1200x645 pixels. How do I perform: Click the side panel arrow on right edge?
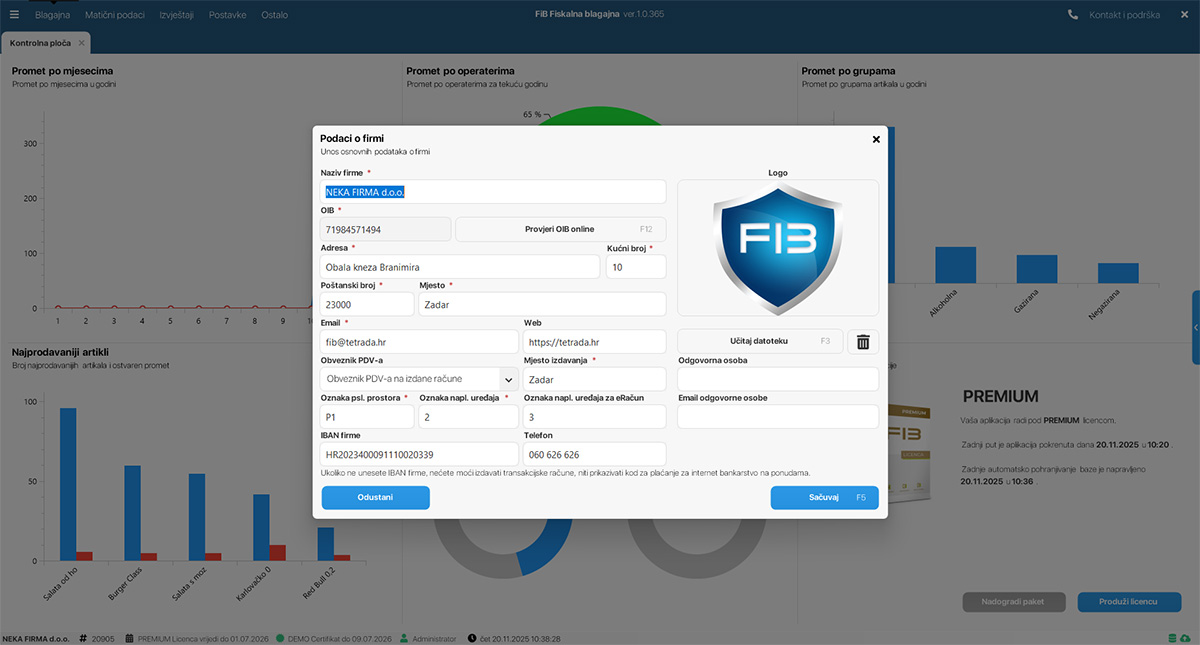1195,328
